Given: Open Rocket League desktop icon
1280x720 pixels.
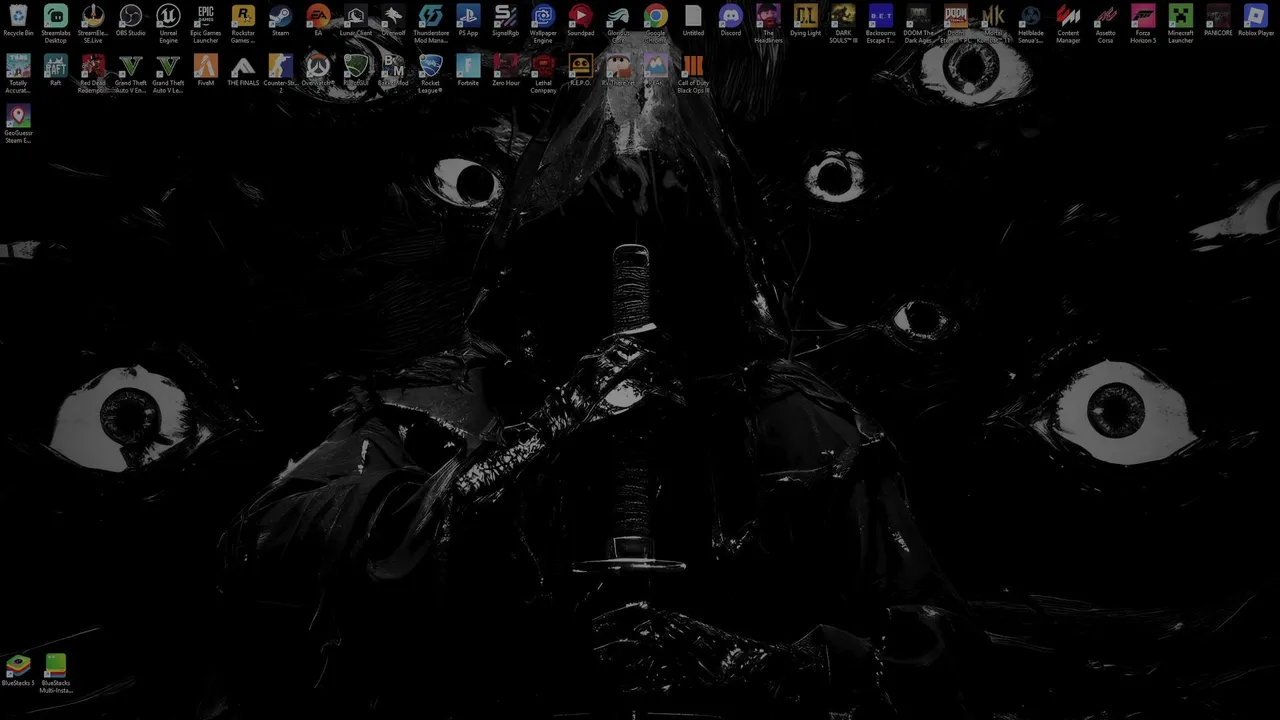Looking at the screenshot, I should (x=431, y=74).
